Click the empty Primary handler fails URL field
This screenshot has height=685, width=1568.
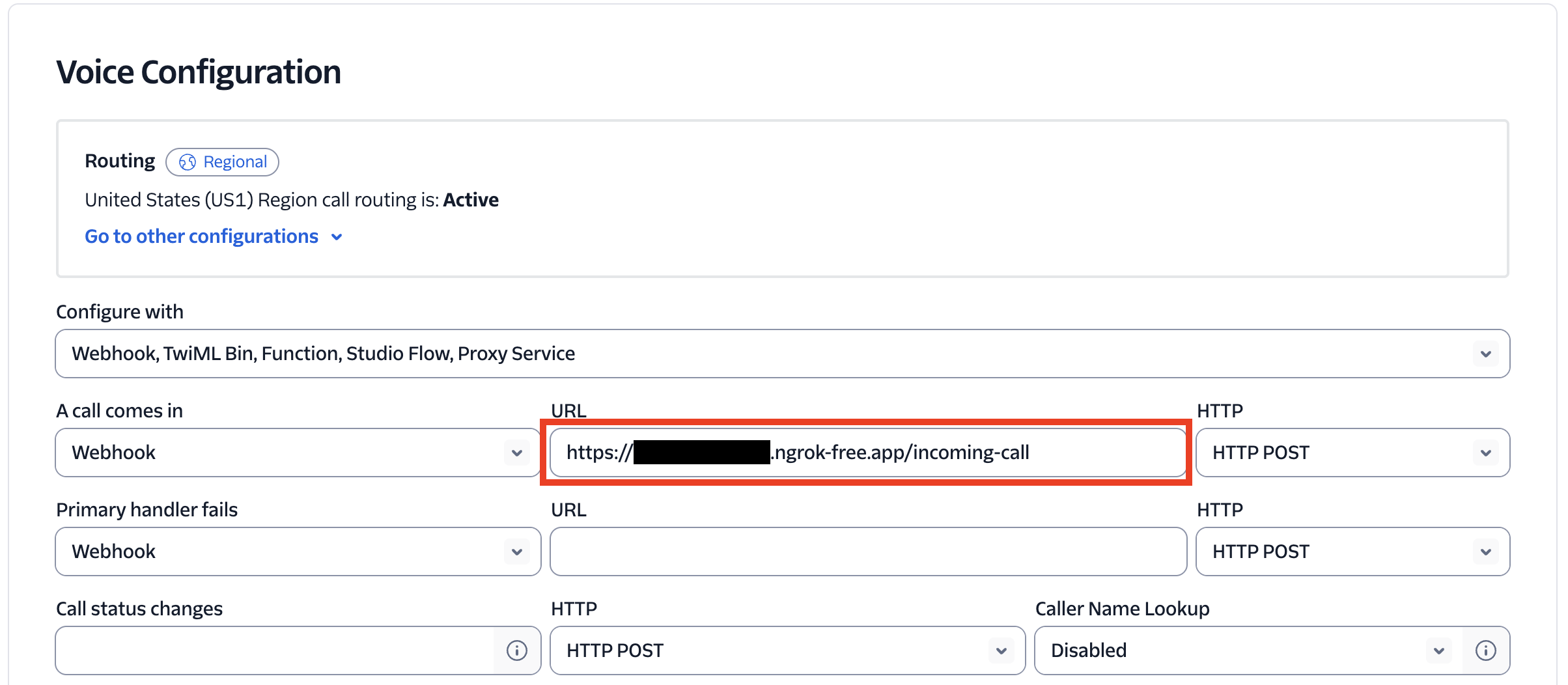click(867, 552)
